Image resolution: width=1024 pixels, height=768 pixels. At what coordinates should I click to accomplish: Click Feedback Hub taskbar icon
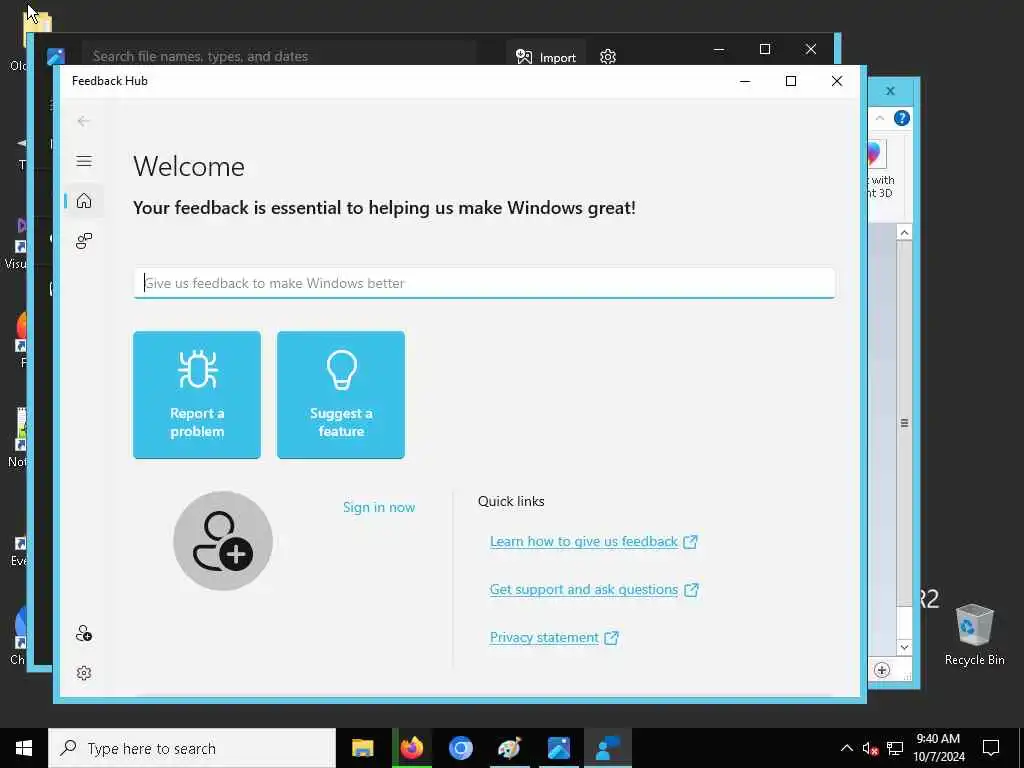click(608, 748)
